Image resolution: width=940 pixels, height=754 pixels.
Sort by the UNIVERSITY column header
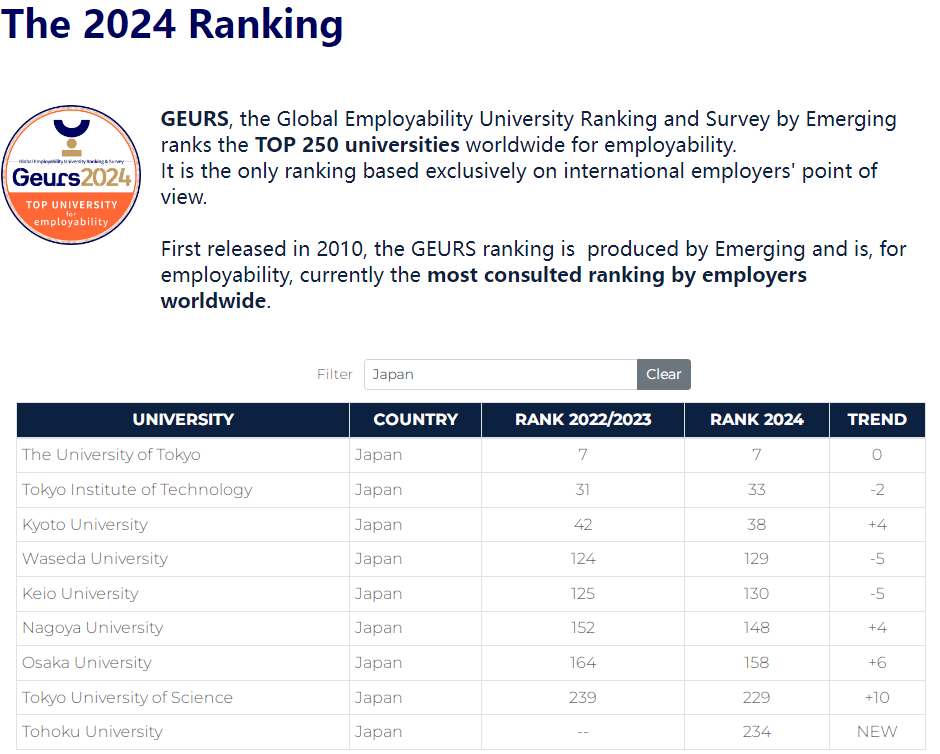(183, 420)
